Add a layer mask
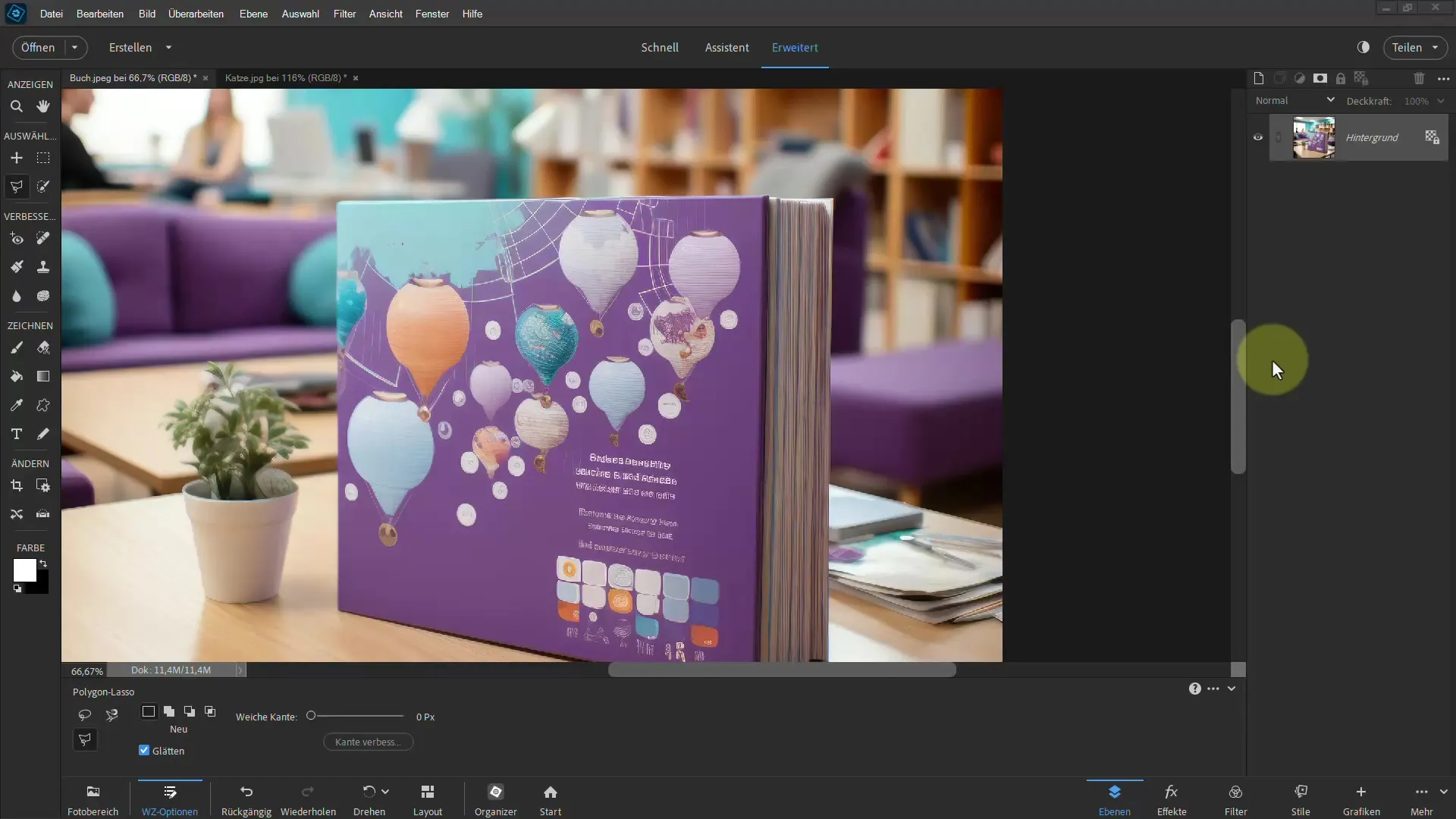Image resolution: width=1456 pixels, height=819 pixels. tap(1320, 78)
